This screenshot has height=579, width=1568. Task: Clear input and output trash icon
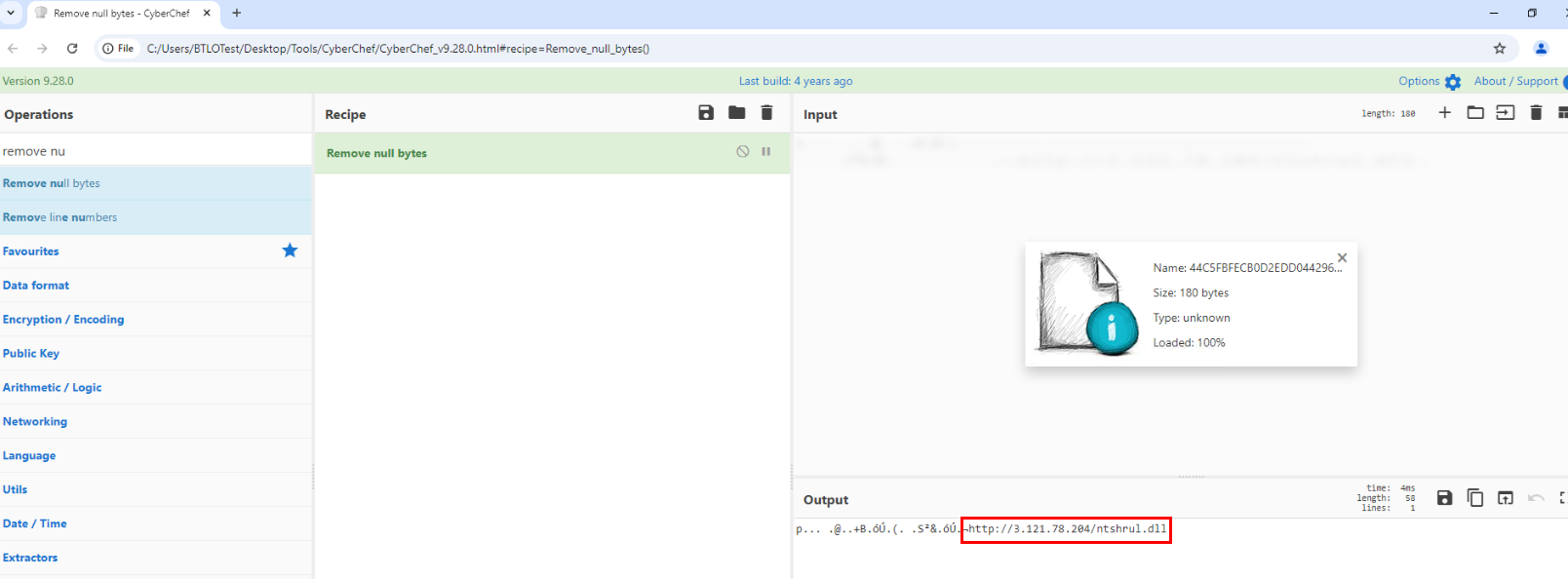[x=1536, y=113]
